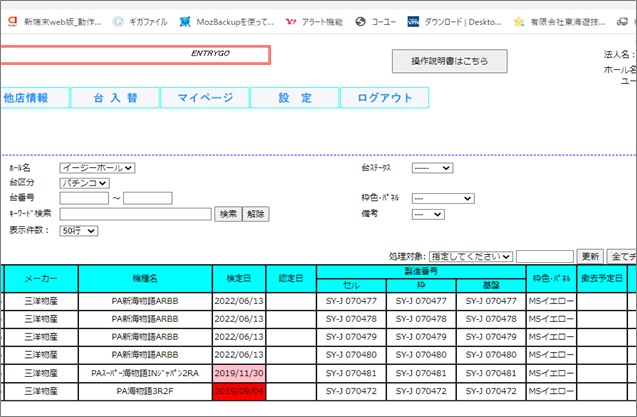Change 表示件数 50行 dropdown
Image resolution: width=637 pixels, height=417 pixels.
click(79, 231)
